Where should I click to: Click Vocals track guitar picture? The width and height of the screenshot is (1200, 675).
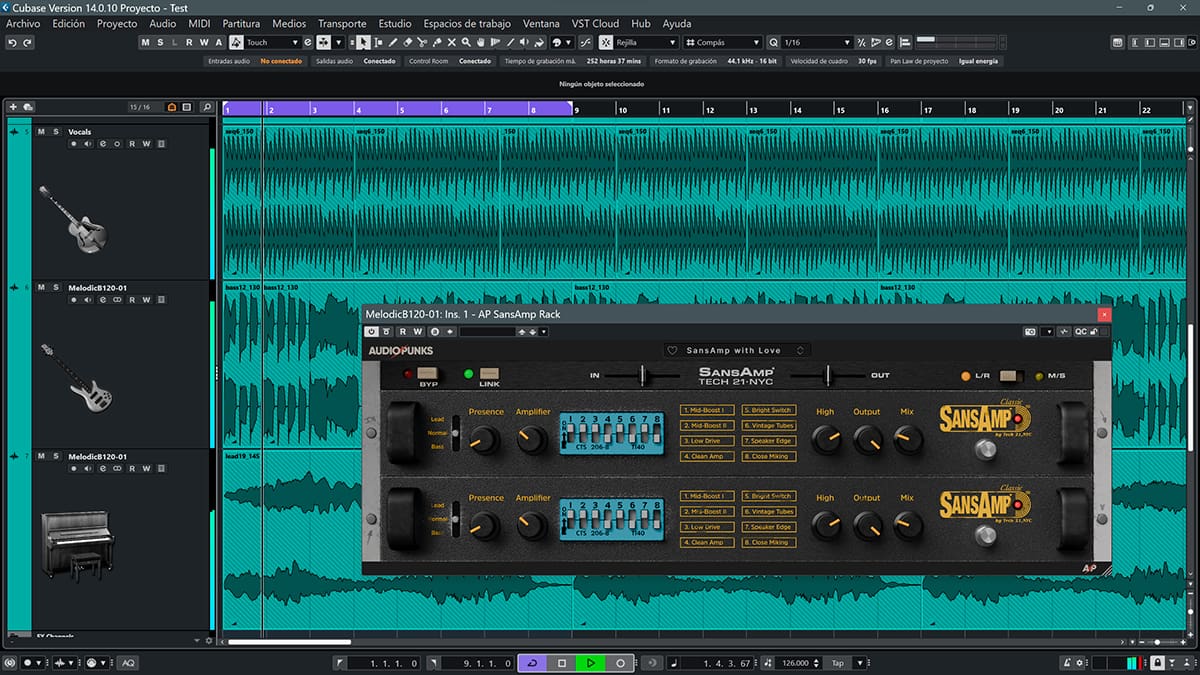tap(72, 218)
